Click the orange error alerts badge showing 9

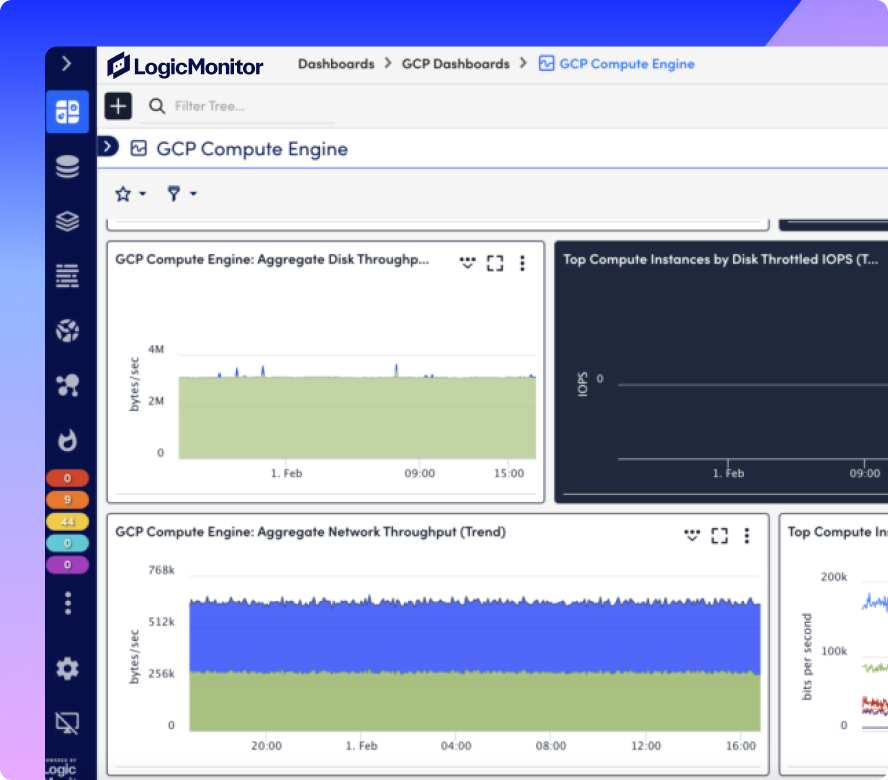click(67, 500)
